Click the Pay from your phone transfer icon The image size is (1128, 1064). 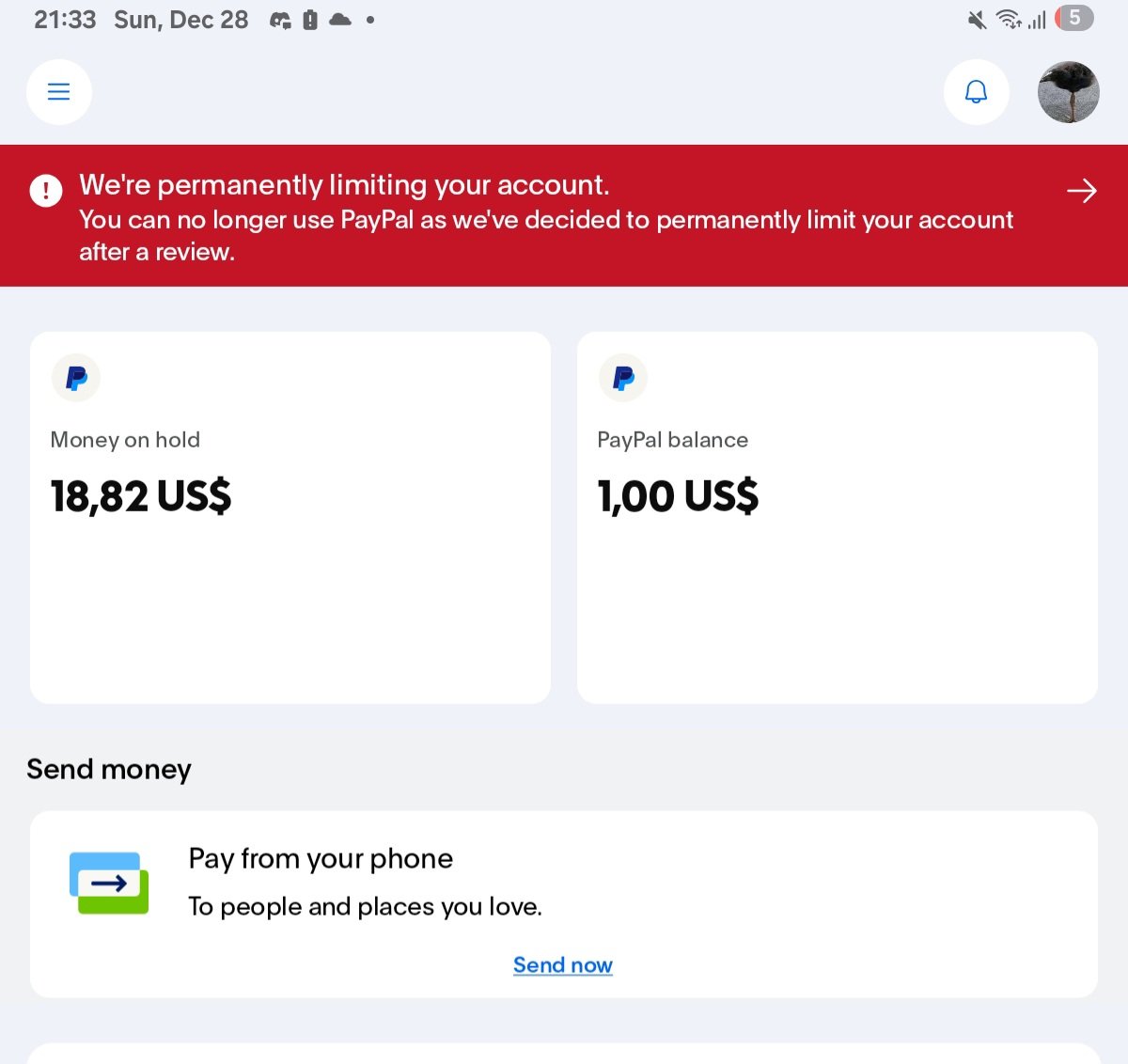click(109, 883)
